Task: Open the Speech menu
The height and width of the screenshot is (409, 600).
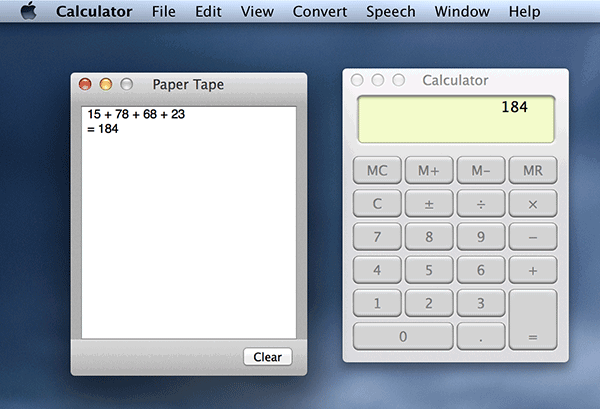Action: point(391,11)
